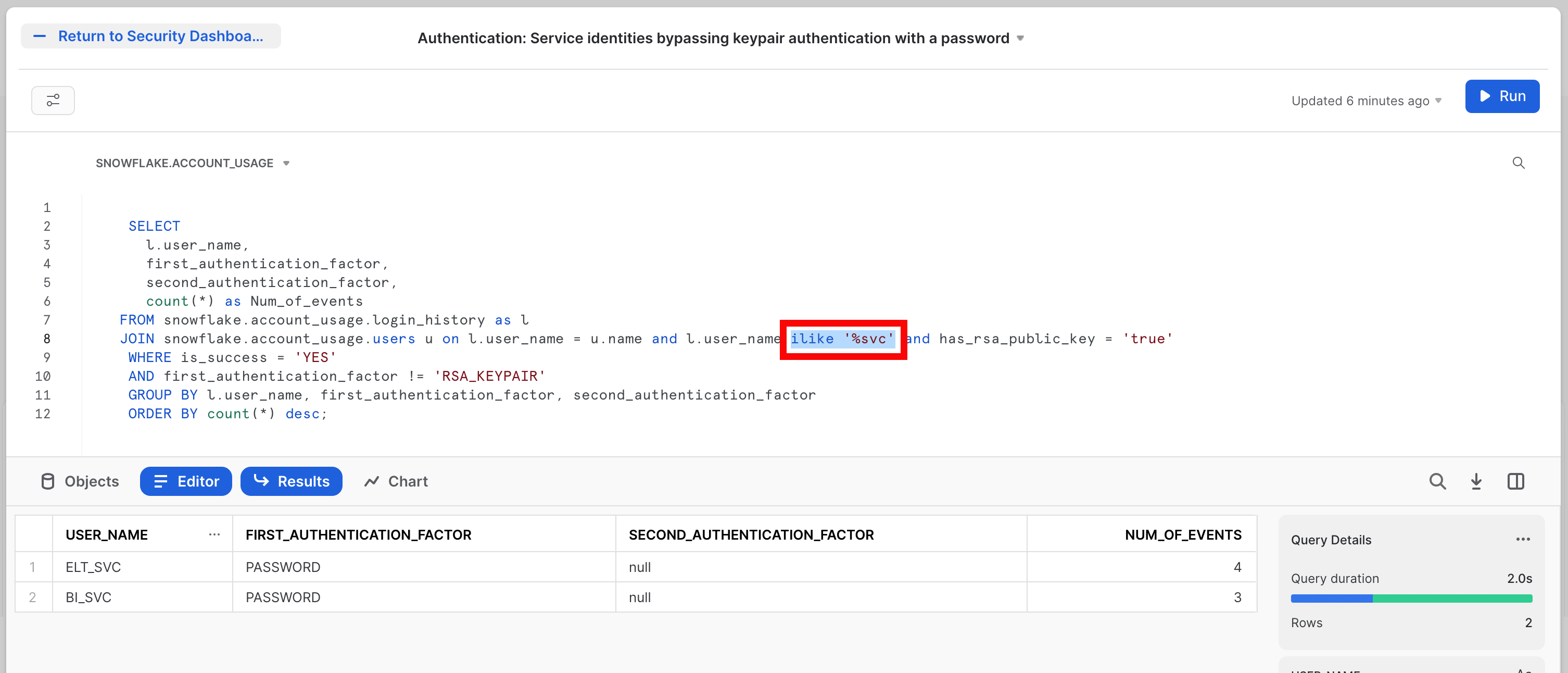Sort by NUM_OF_EVENTS column header
This screenshot has width=1568, height=673.
pyautogui.click(x=1182, y=535)
